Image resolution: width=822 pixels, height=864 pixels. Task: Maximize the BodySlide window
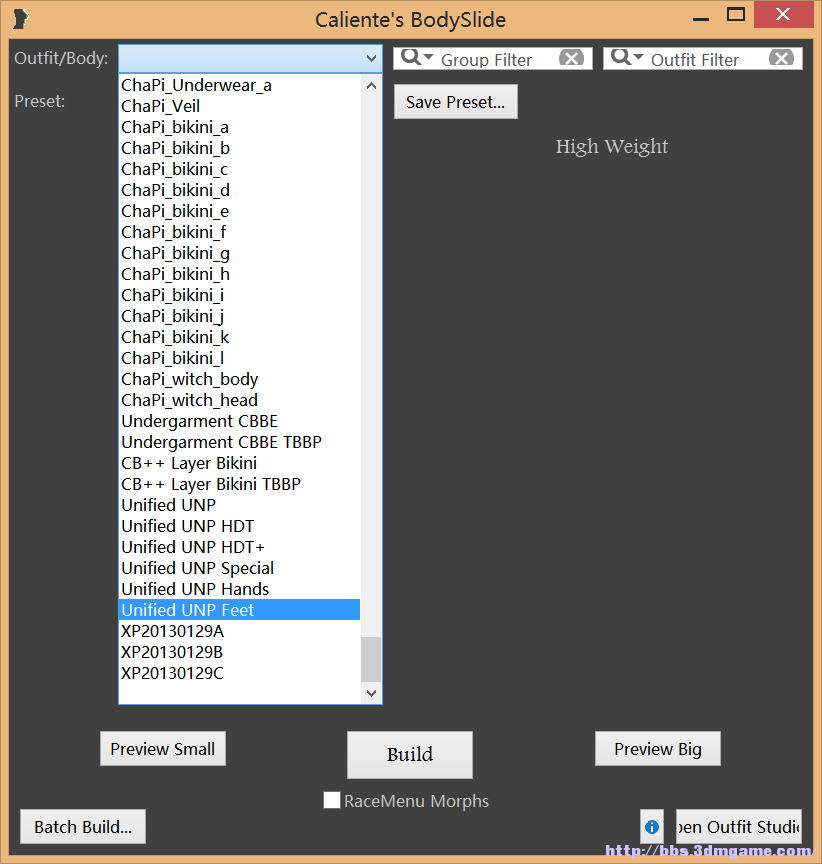coord(736,15)
